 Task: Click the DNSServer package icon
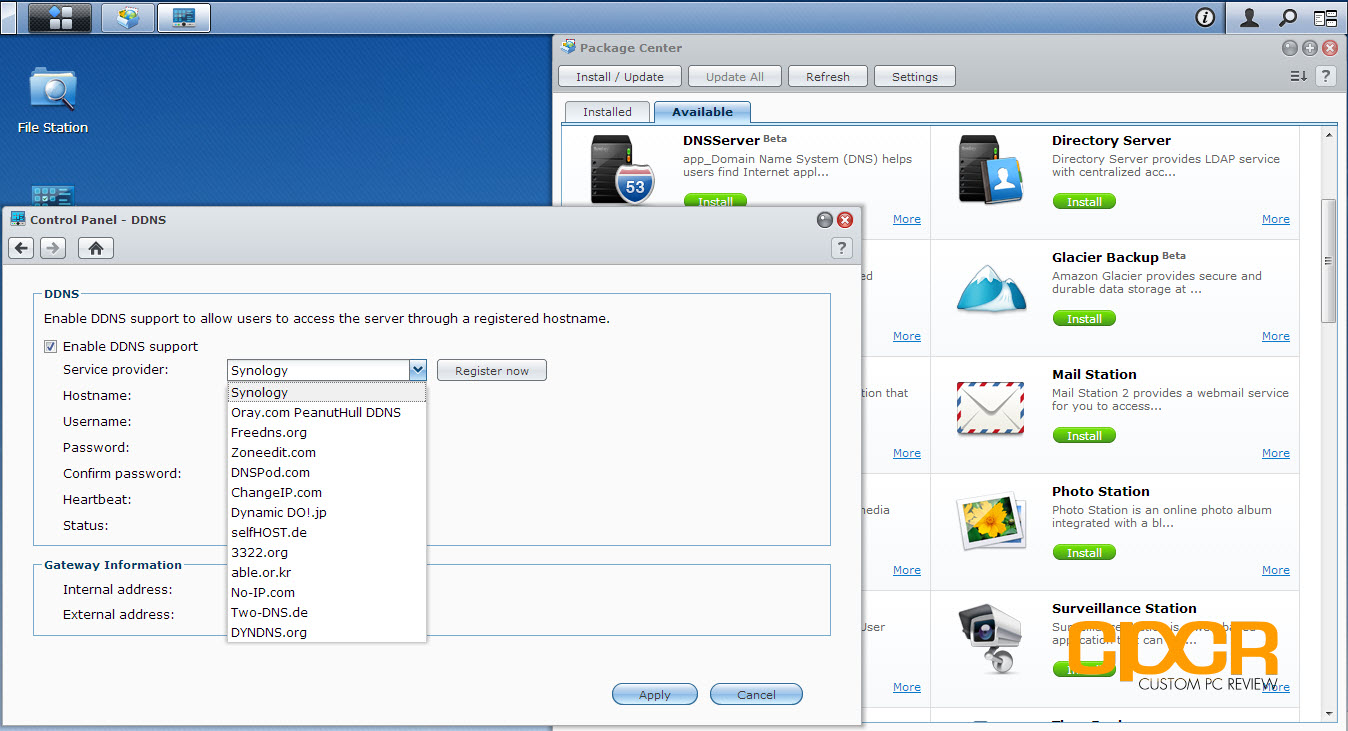(x=621, y=169)
